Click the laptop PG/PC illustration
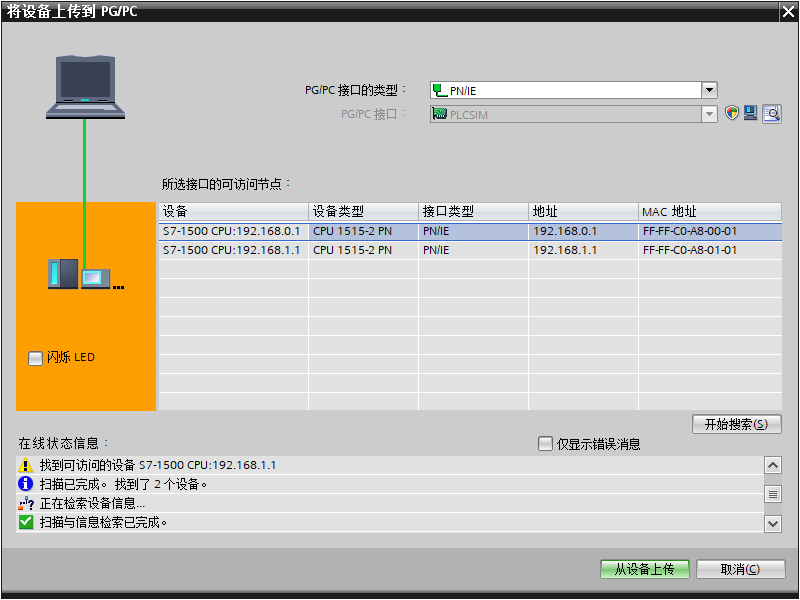Image resolution: width=800 pixels, height=600 pixels. pos(85,87)
